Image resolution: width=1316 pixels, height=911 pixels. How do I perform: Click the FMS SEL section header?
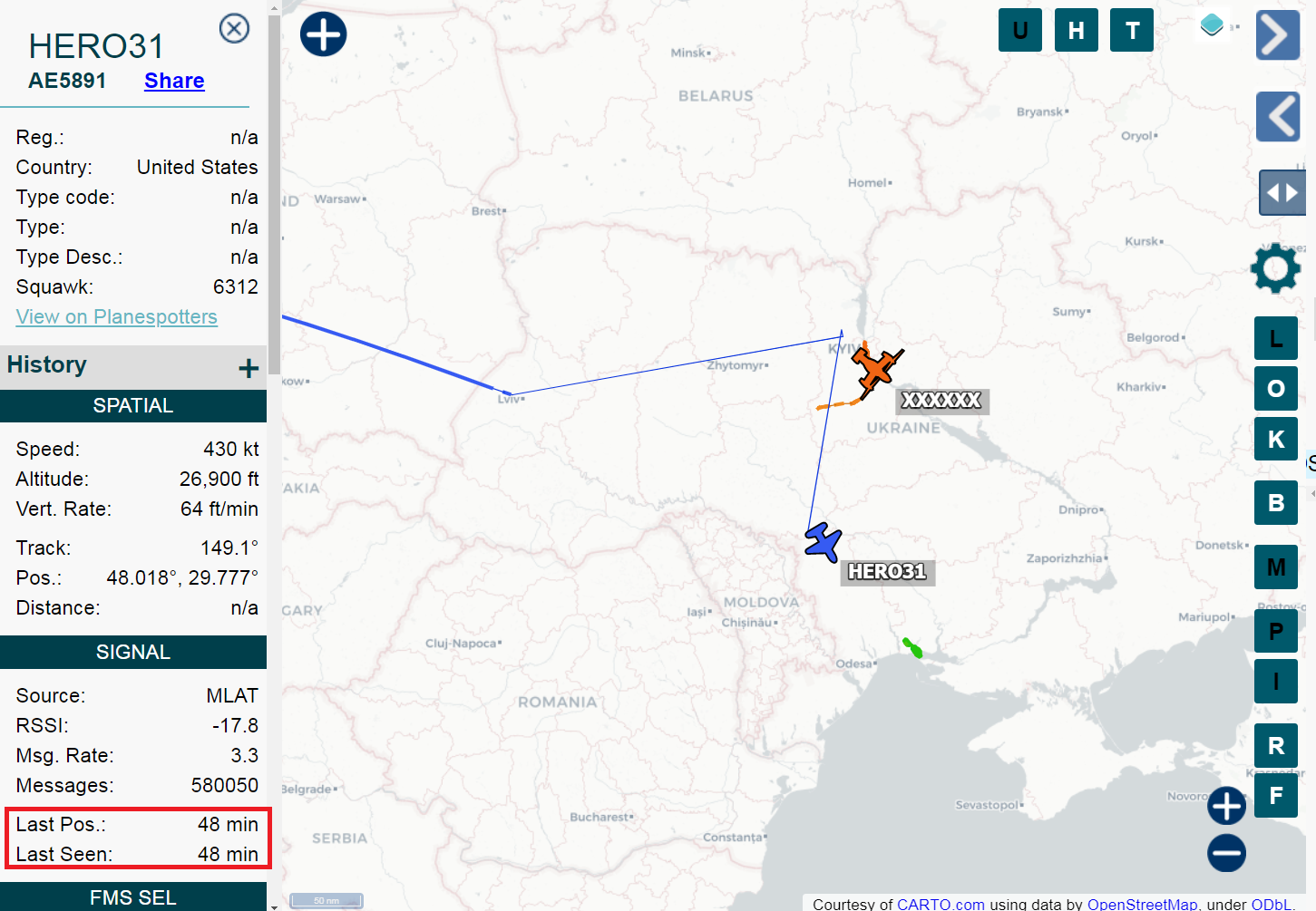point(133,897)
